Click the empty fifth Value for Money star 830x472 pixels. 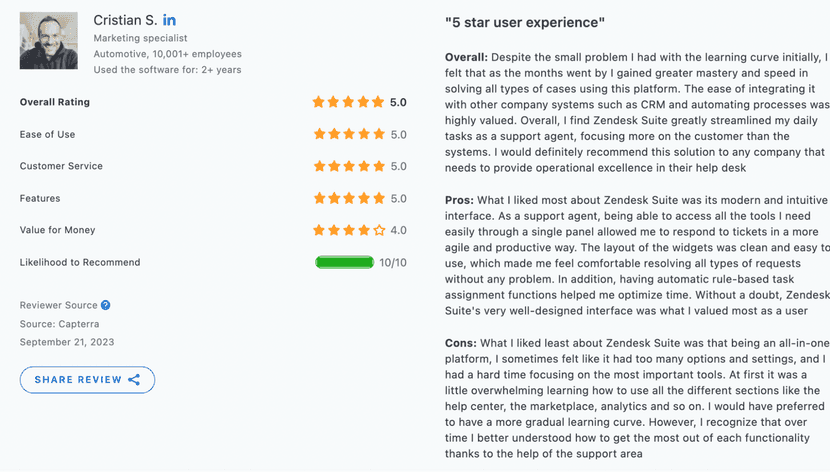coord(379,230)
